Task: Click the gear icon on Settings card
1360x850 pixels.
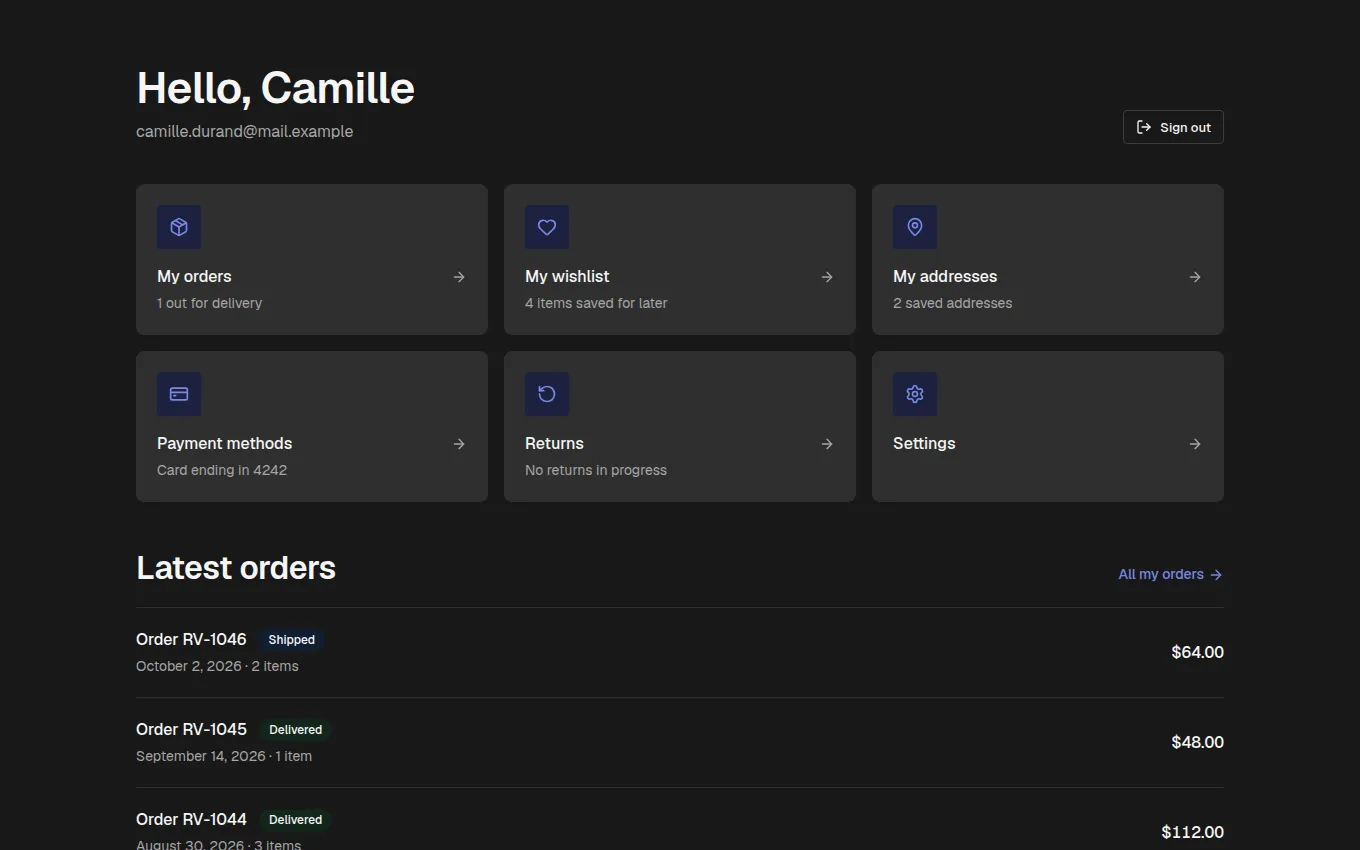Action: 915,394
